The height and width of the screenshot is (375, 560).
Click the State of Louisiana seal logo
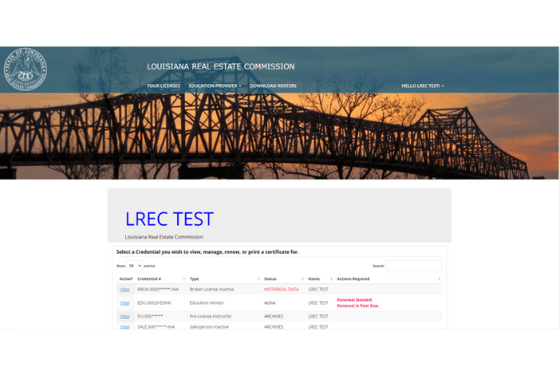25,70
